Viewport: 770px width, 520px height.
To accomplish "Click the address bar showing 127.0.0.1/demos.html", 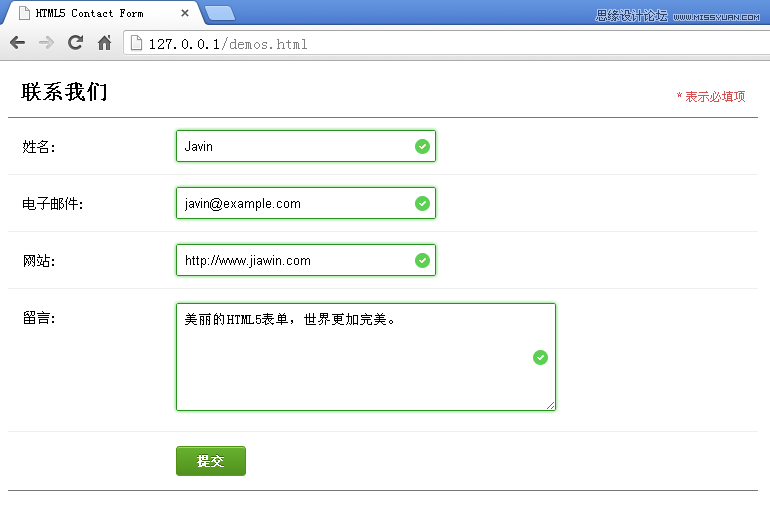I will (x=446, y=44).
